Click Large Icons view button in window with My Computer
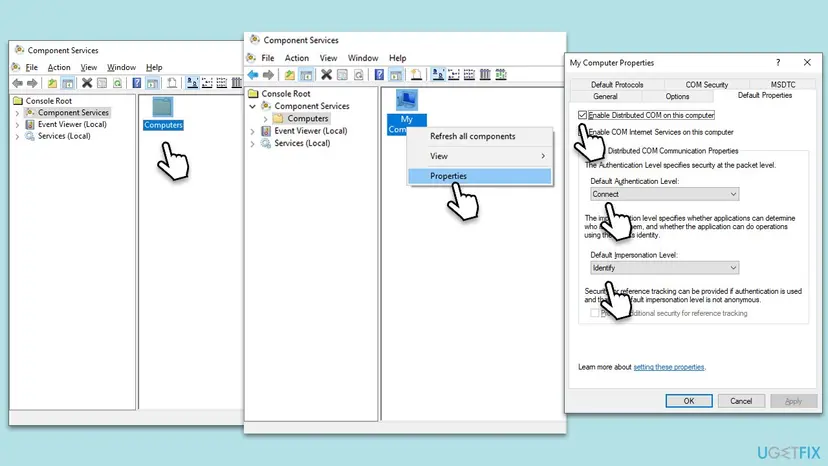 [438, 74]
